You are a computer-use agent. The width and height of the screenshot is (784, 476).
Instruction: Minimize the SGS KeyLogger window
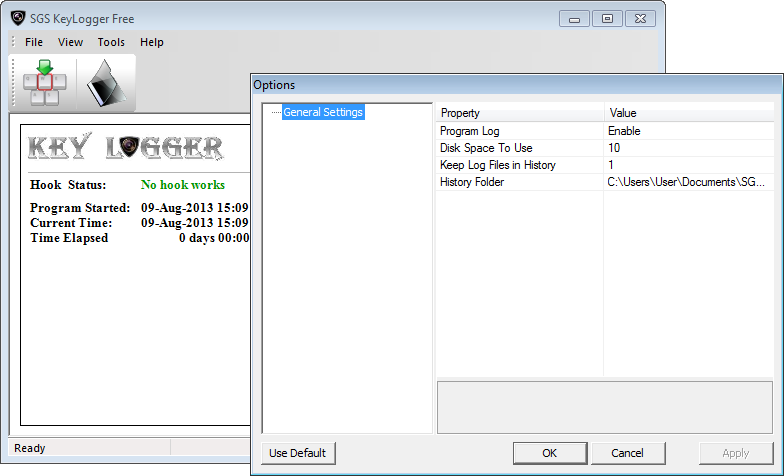pos(574,19)
